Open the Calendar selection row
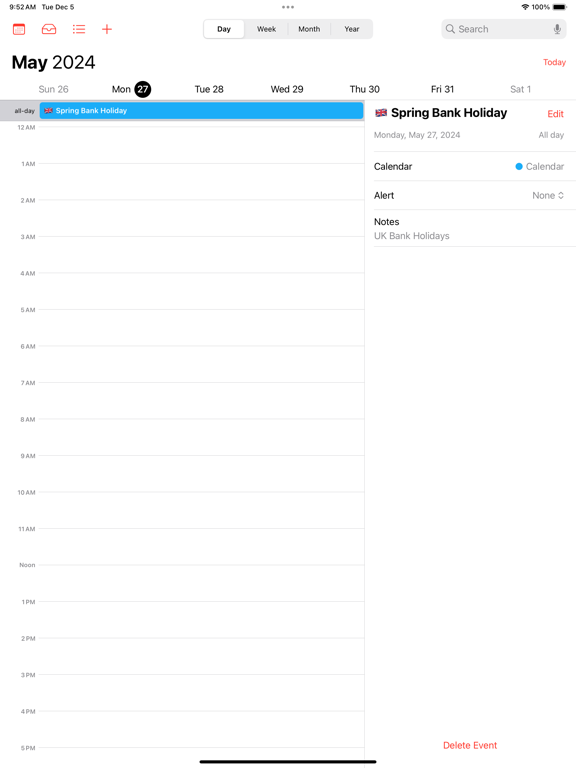576x768 pixels. (x=470, y=167)
